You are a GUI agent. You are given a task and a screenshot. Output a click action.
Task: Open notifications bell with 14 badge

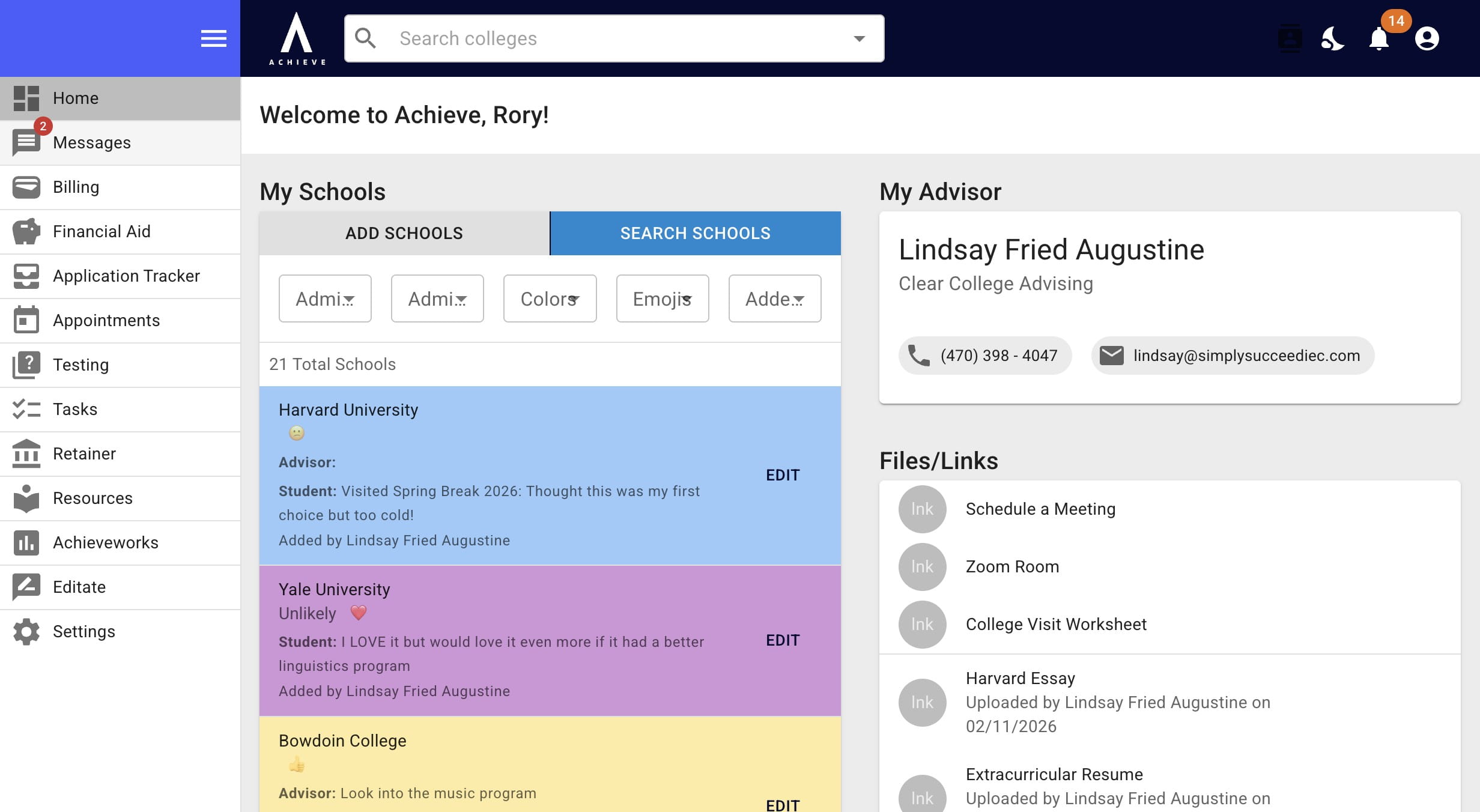1379,38
